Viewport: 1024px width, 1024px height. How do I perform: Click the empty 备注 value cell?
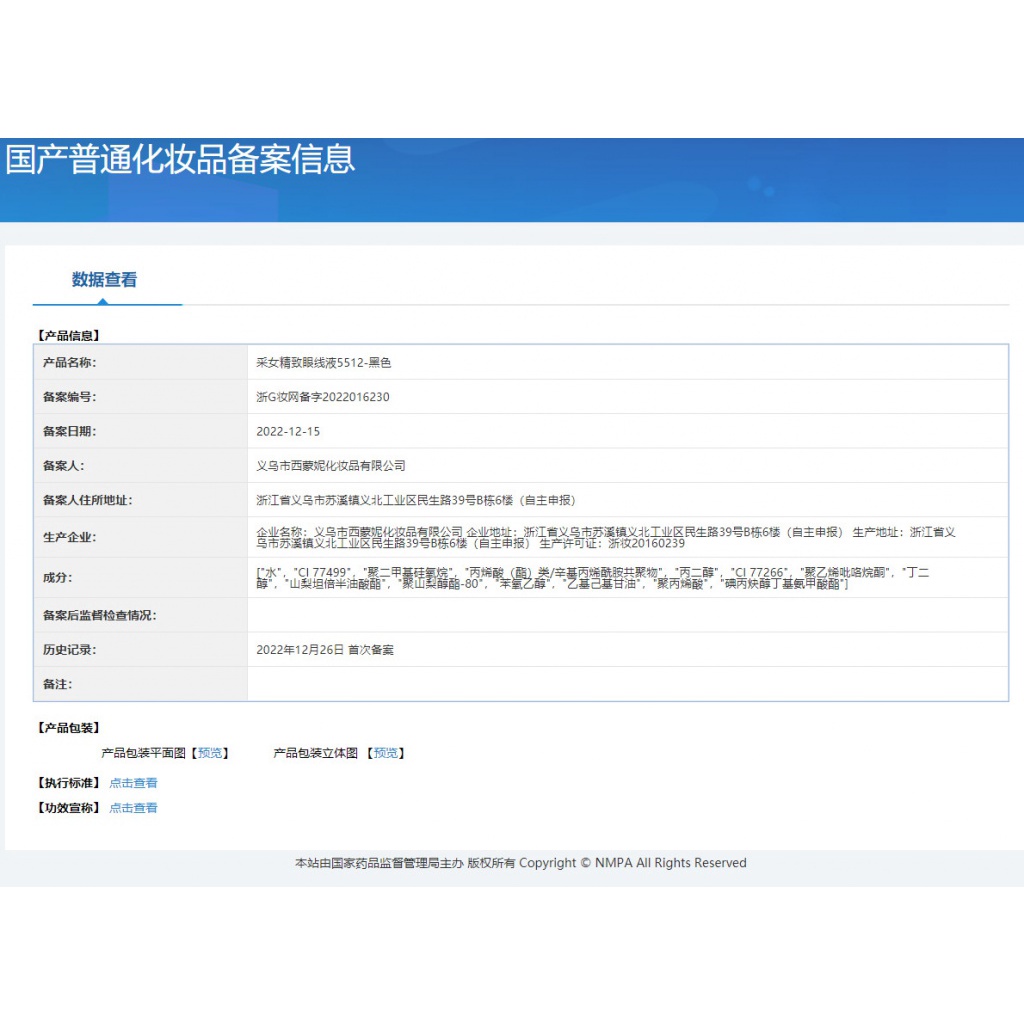[627, 684]
